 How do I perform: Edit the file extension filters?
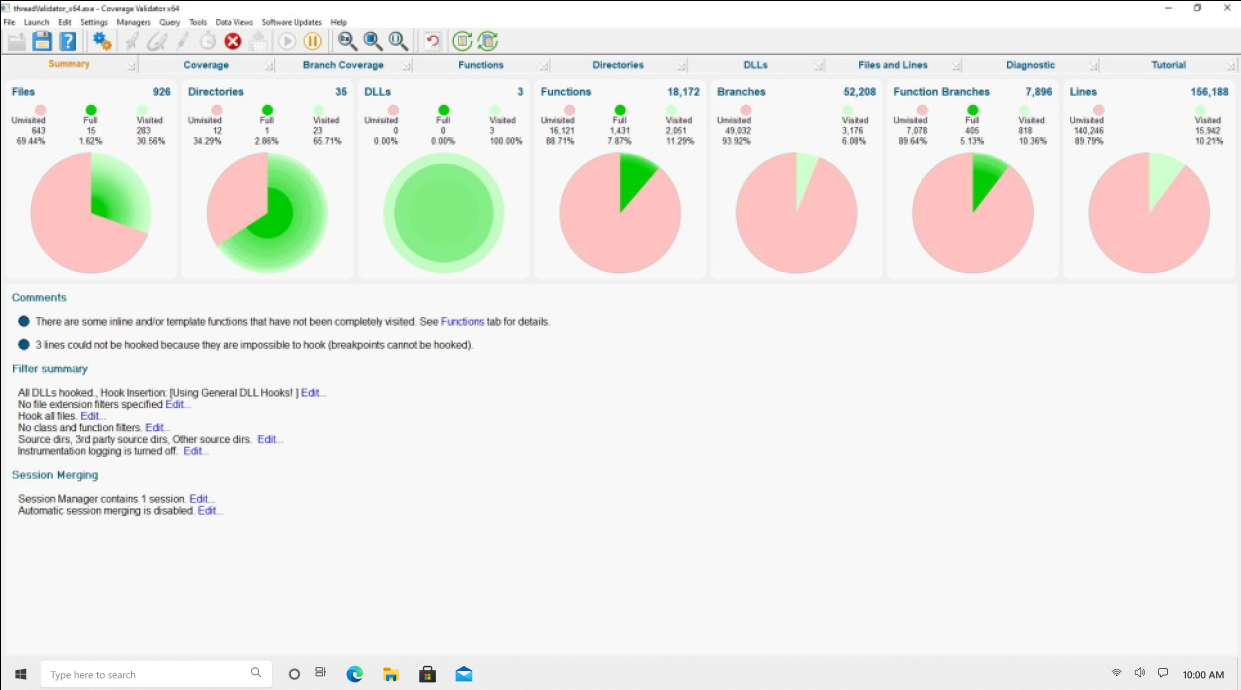click(x=178, y=405)
